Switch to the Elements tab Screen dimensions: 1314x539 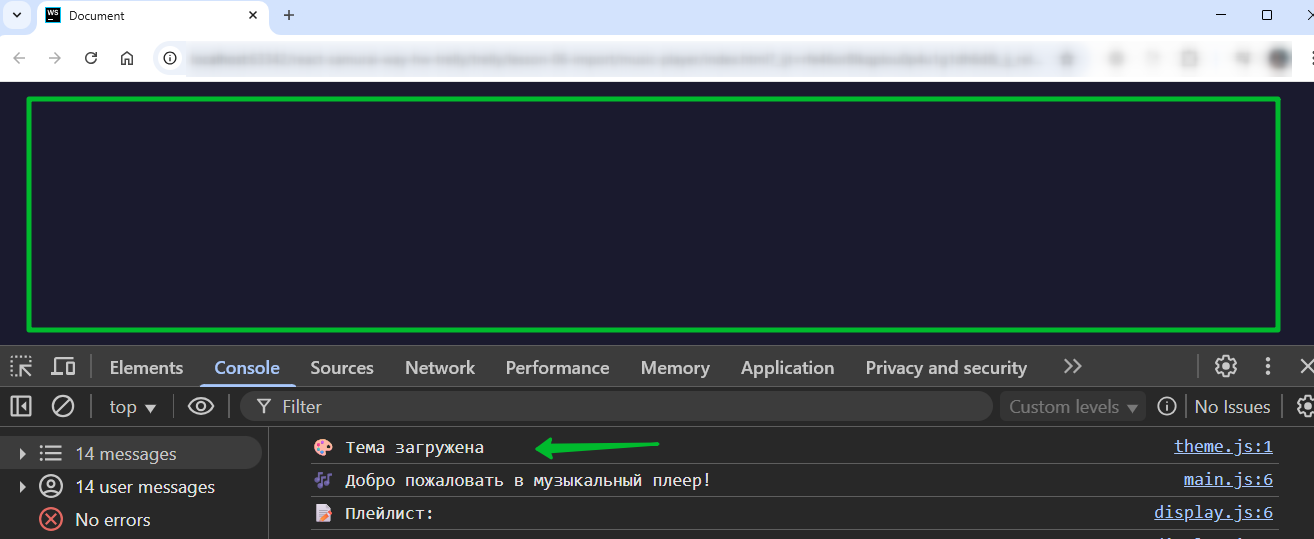tap(146, 368)
